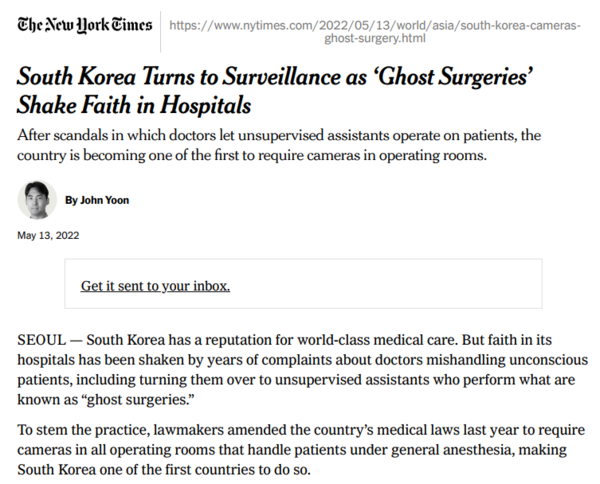Click the May 13, 2022 date
600x484 pixels.
click(49, 236)
